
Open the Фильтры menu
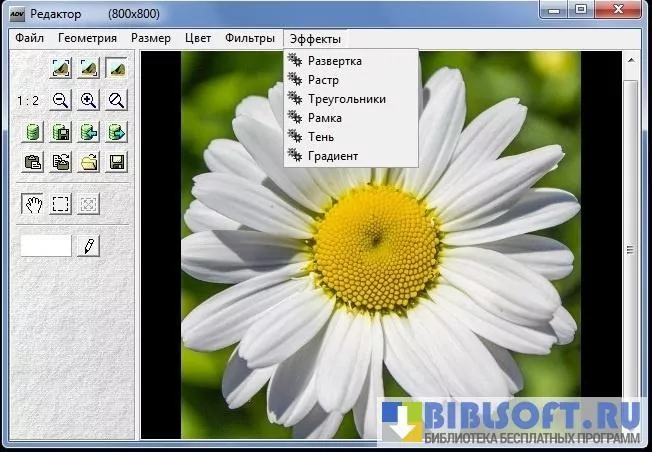point(250,39)
